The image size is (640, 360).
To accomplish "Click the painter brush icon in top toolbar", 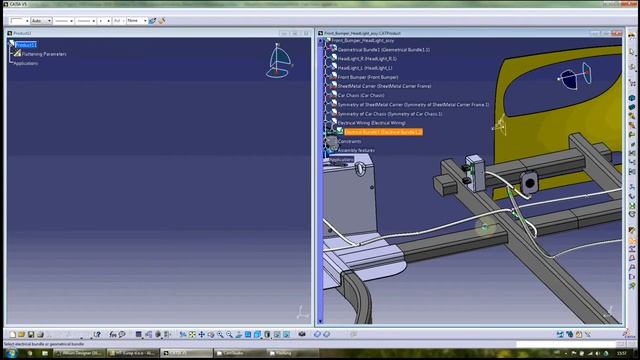I will (162, 20).
